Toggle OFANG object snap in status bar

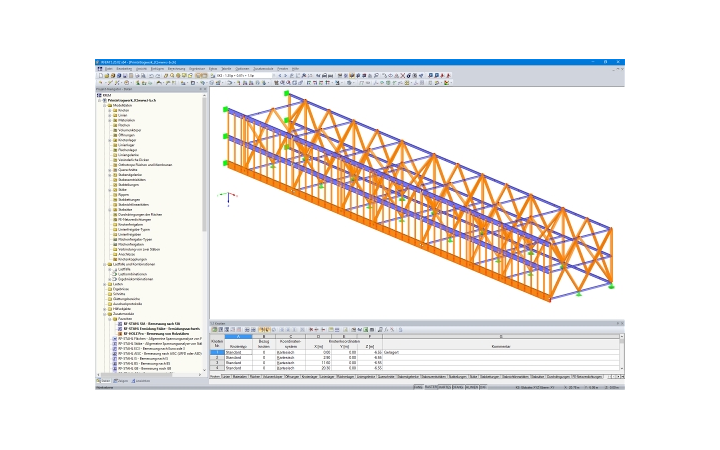point(458,388)
